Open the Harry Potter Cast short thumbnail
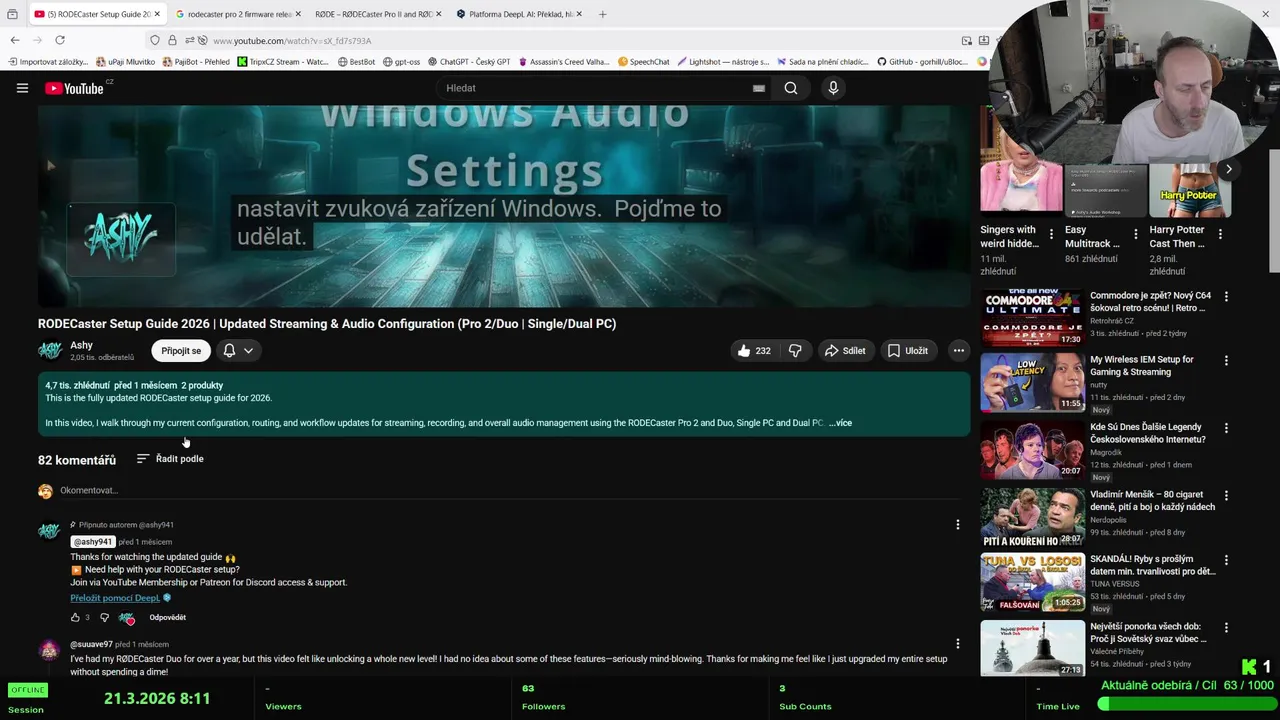 tap(1190, 188)
